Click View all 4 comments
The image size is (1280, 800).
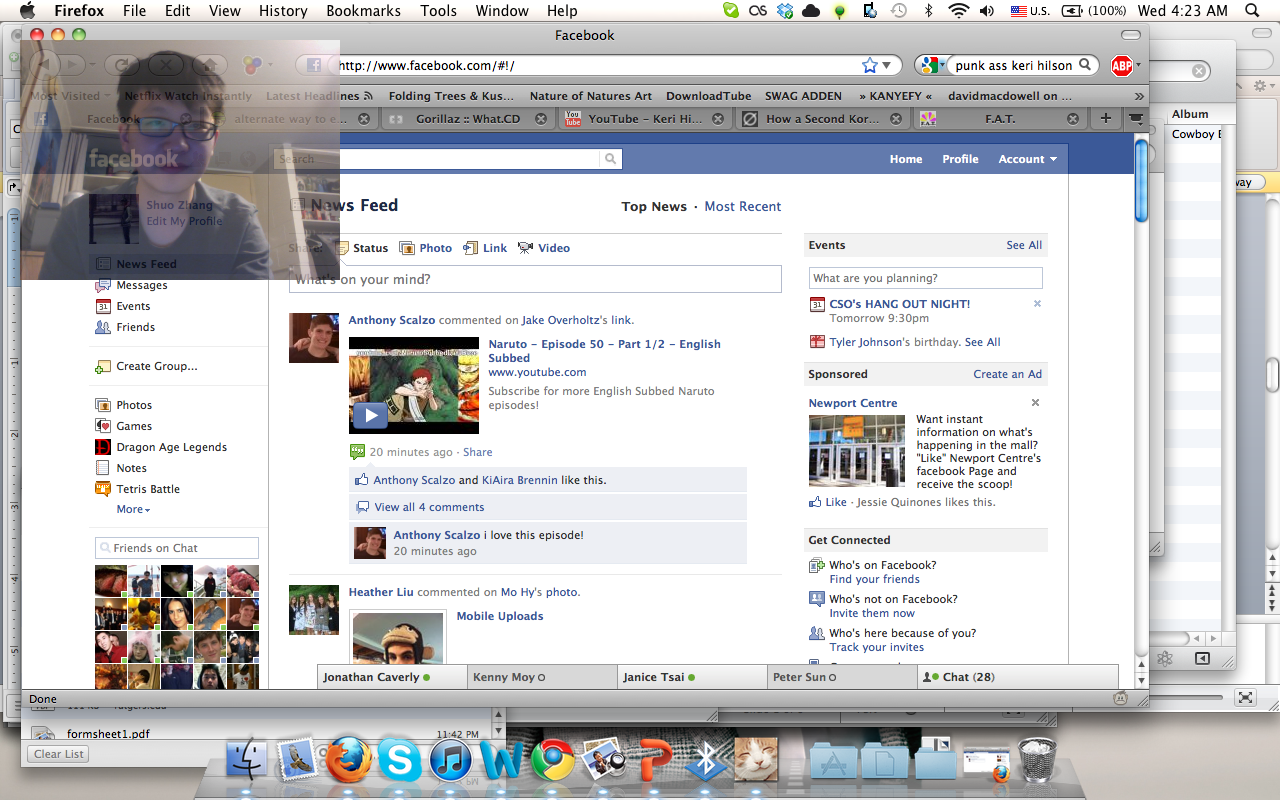pos(429,507)
